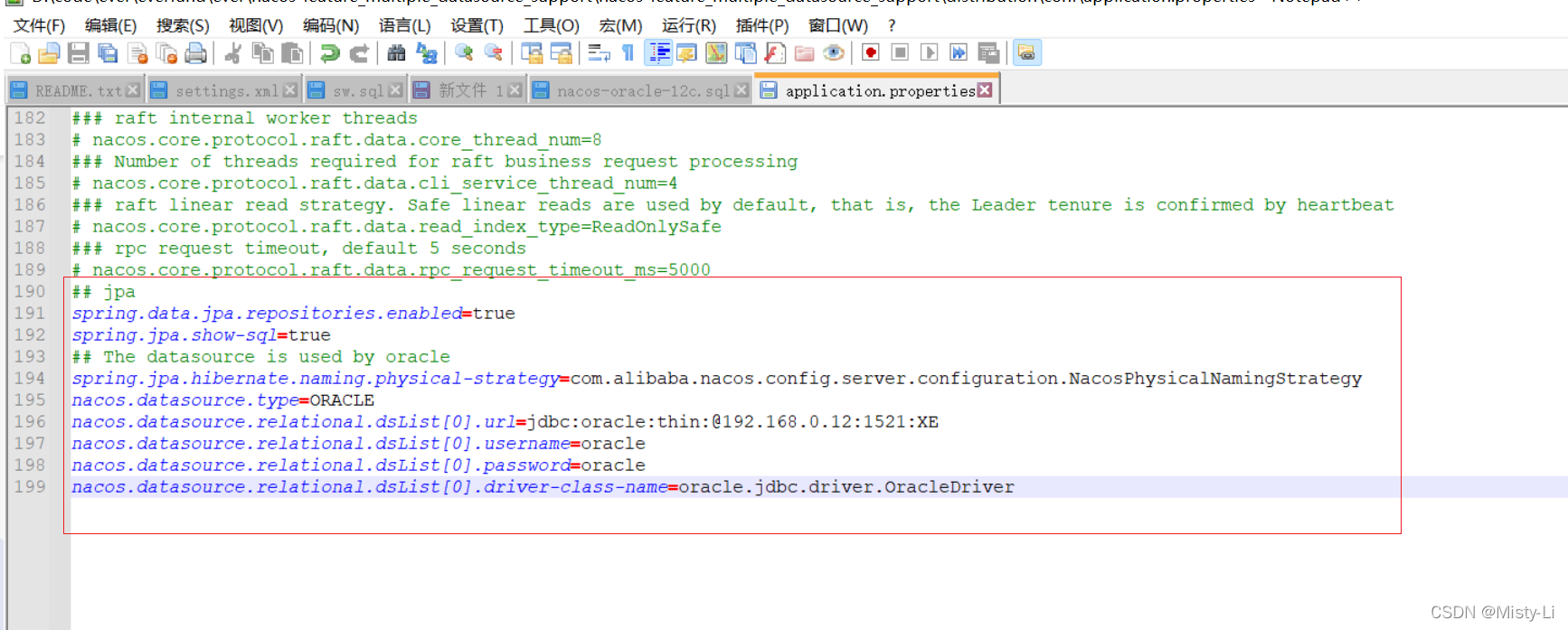Viewport: 1568px width, 630px height.
Task: Click line number 190 in the margin
Action: tap(30, 292)
